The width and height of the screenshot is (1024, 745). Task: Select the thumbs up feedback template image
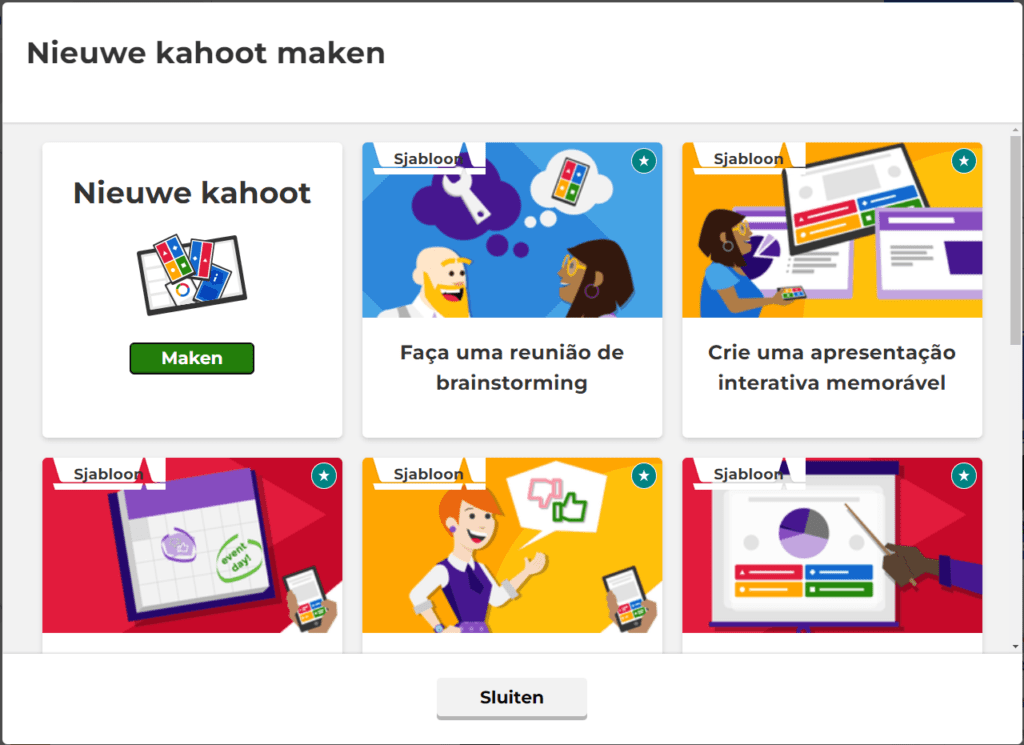tap(512, 545)
